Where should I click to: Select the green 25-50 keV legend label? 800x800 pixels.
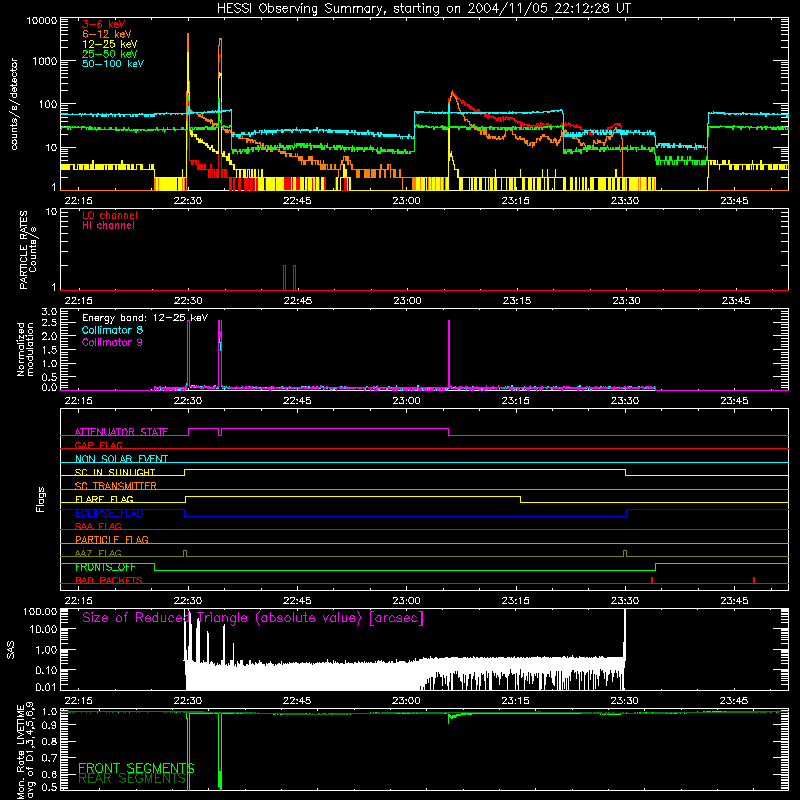coord(110,54)
